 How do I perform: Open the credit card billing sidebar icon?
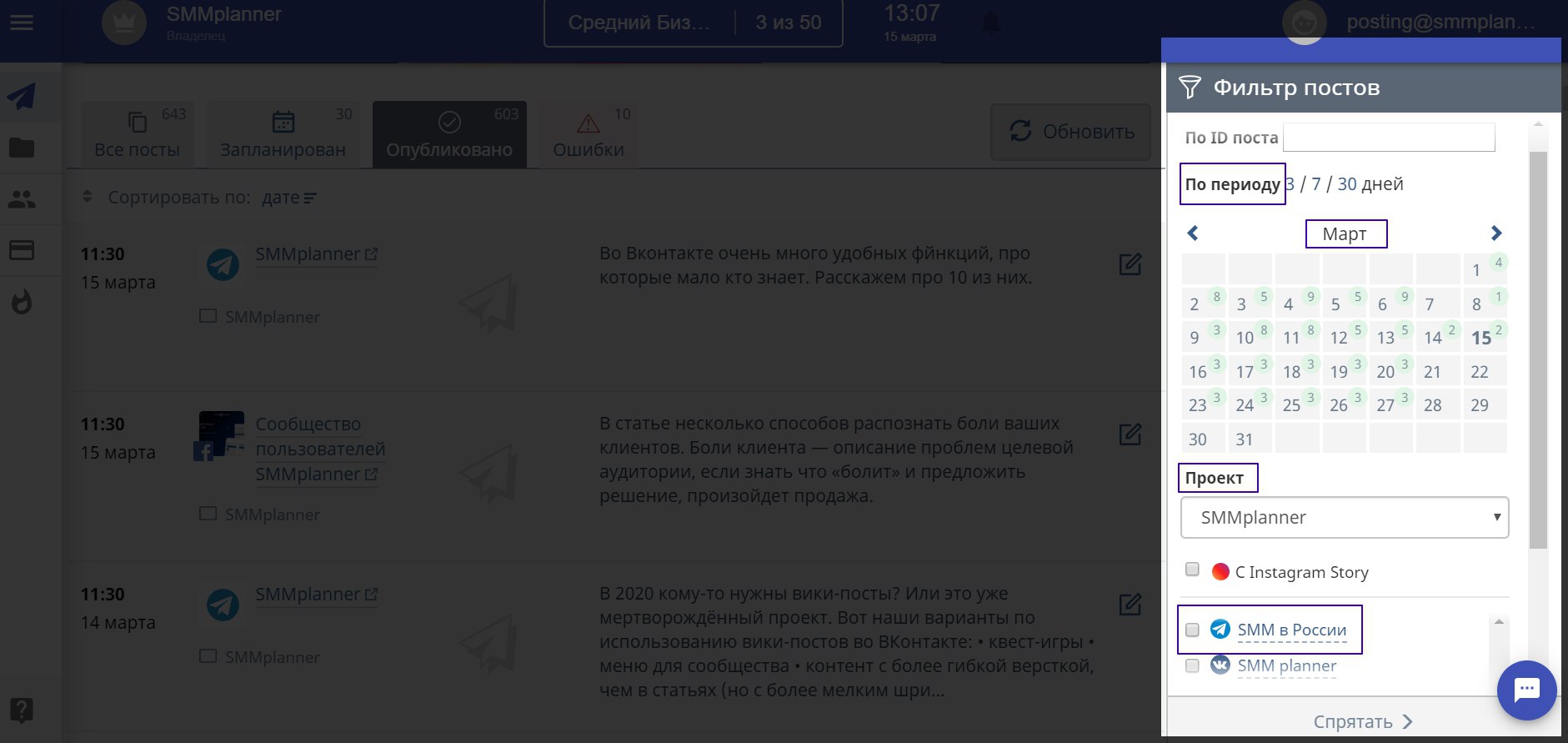[22, 250]
